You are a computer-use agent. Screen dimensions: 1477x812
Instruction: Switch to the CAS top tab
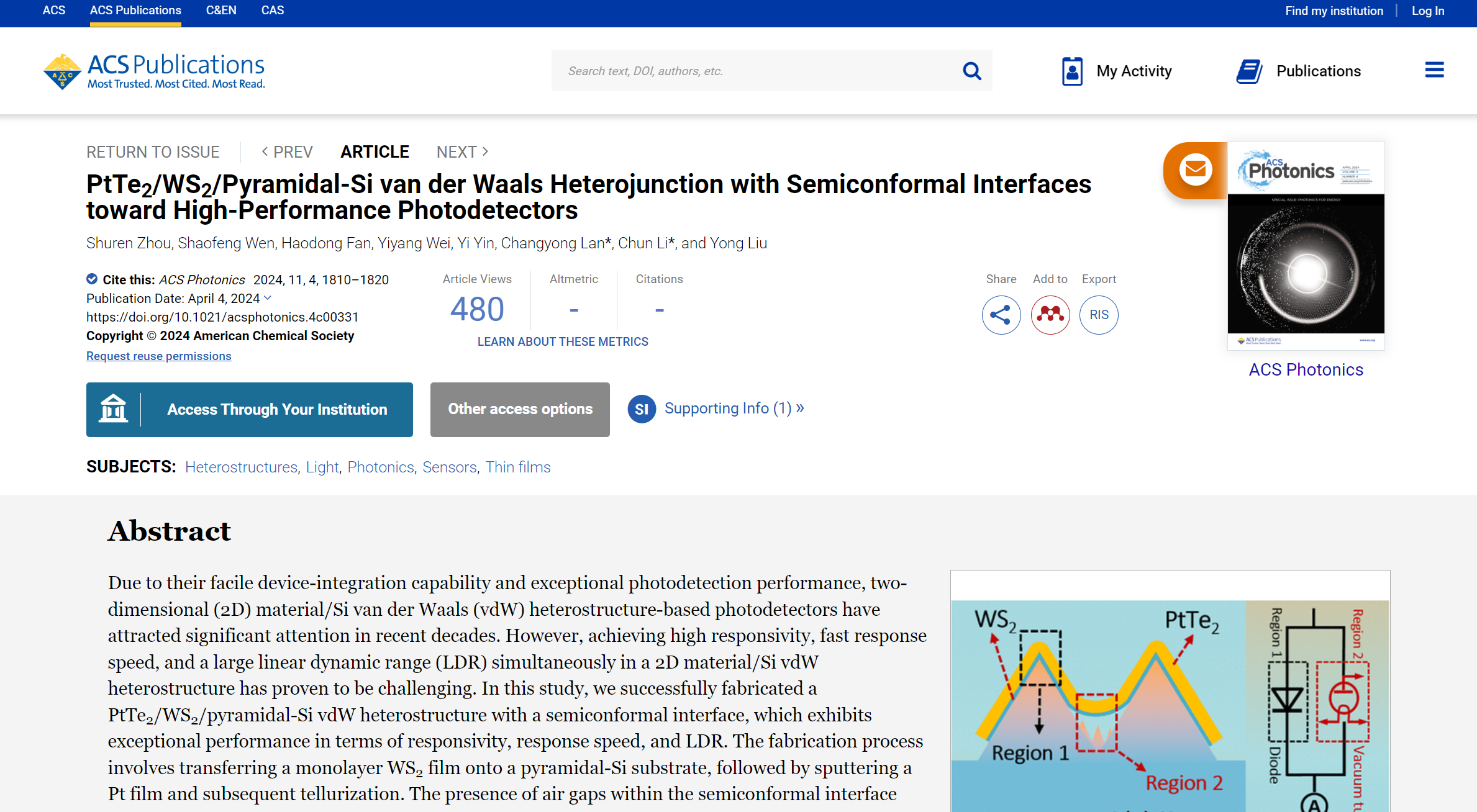(x=272, y=11)
